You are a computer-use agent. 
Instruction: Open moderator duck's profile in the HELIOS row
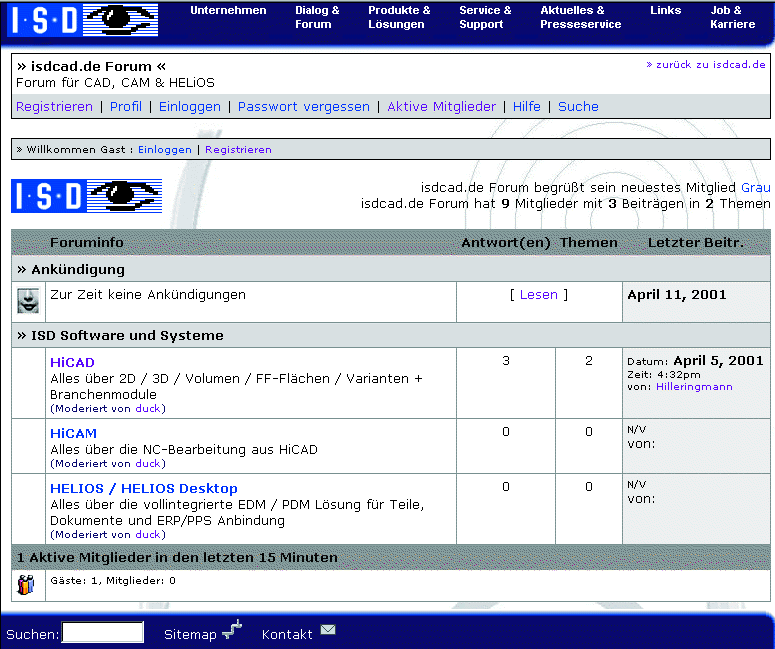click(148, 535)
